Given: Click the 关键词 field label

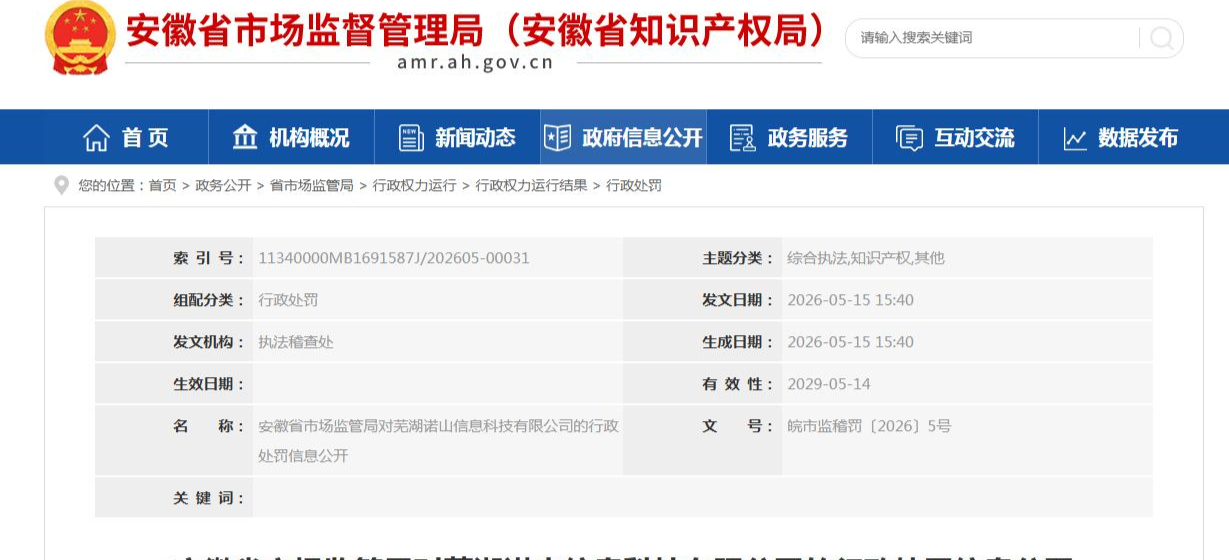Looking at the screenshot, I should coord(209,498).
